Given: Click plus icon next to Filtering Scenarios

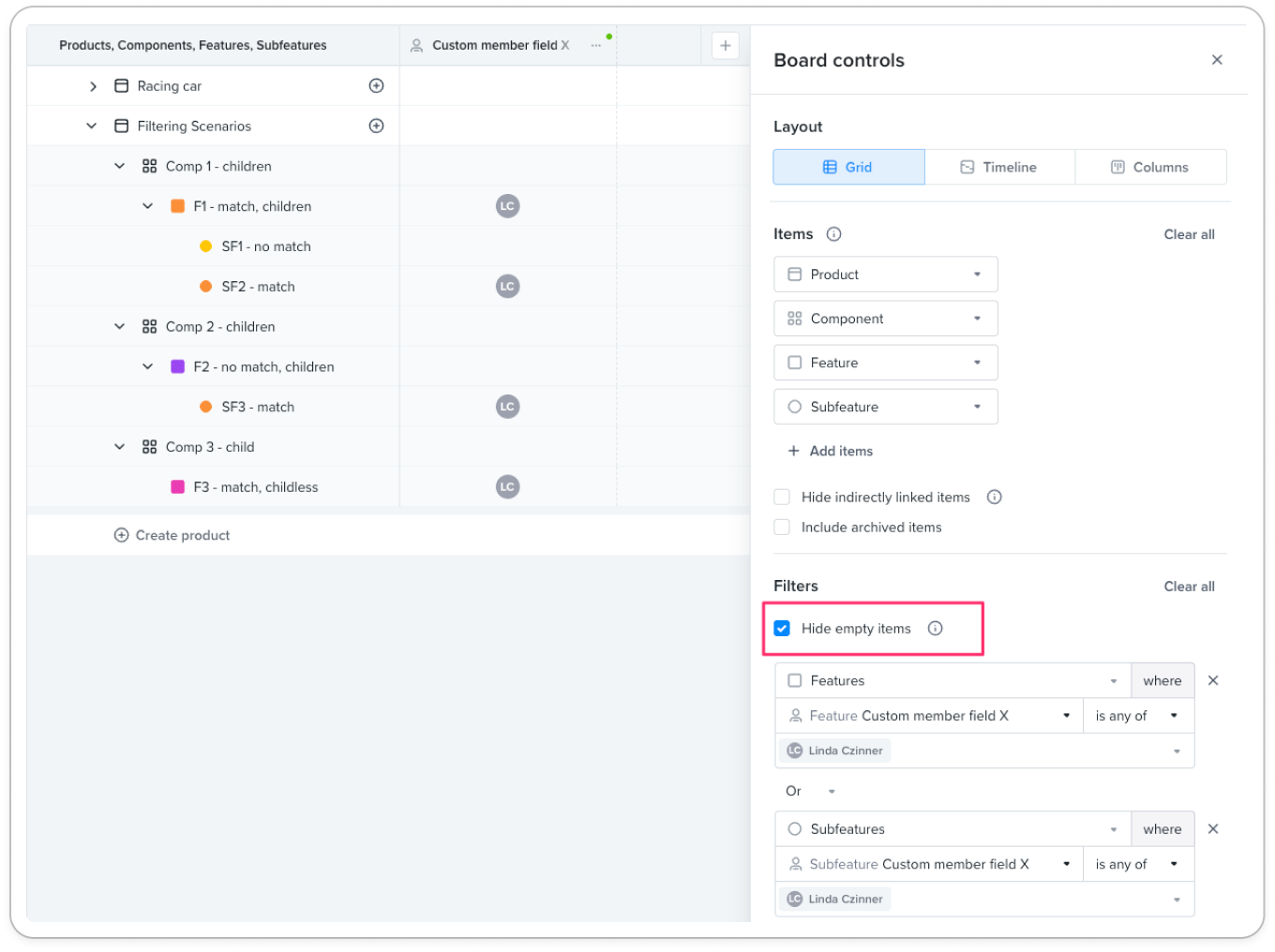Looking at the screenshot, I should click(x=376, y=126).
